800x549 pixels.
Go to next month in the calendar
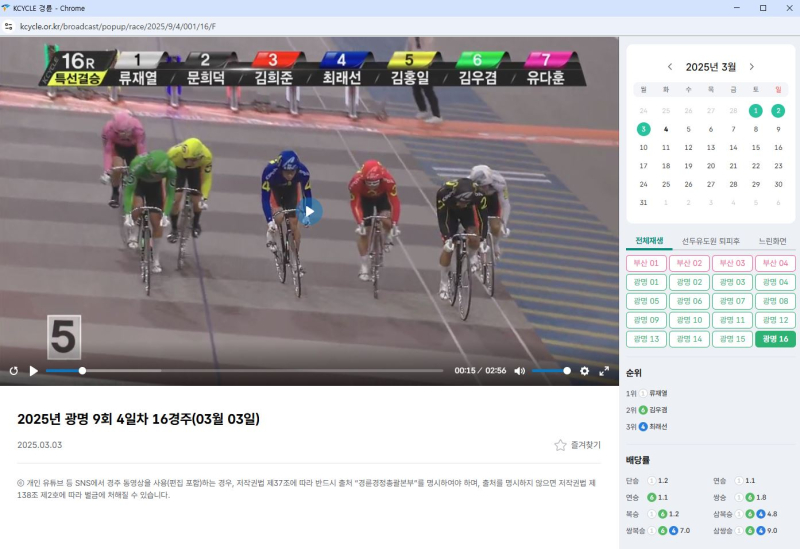[x=752, y=67]
